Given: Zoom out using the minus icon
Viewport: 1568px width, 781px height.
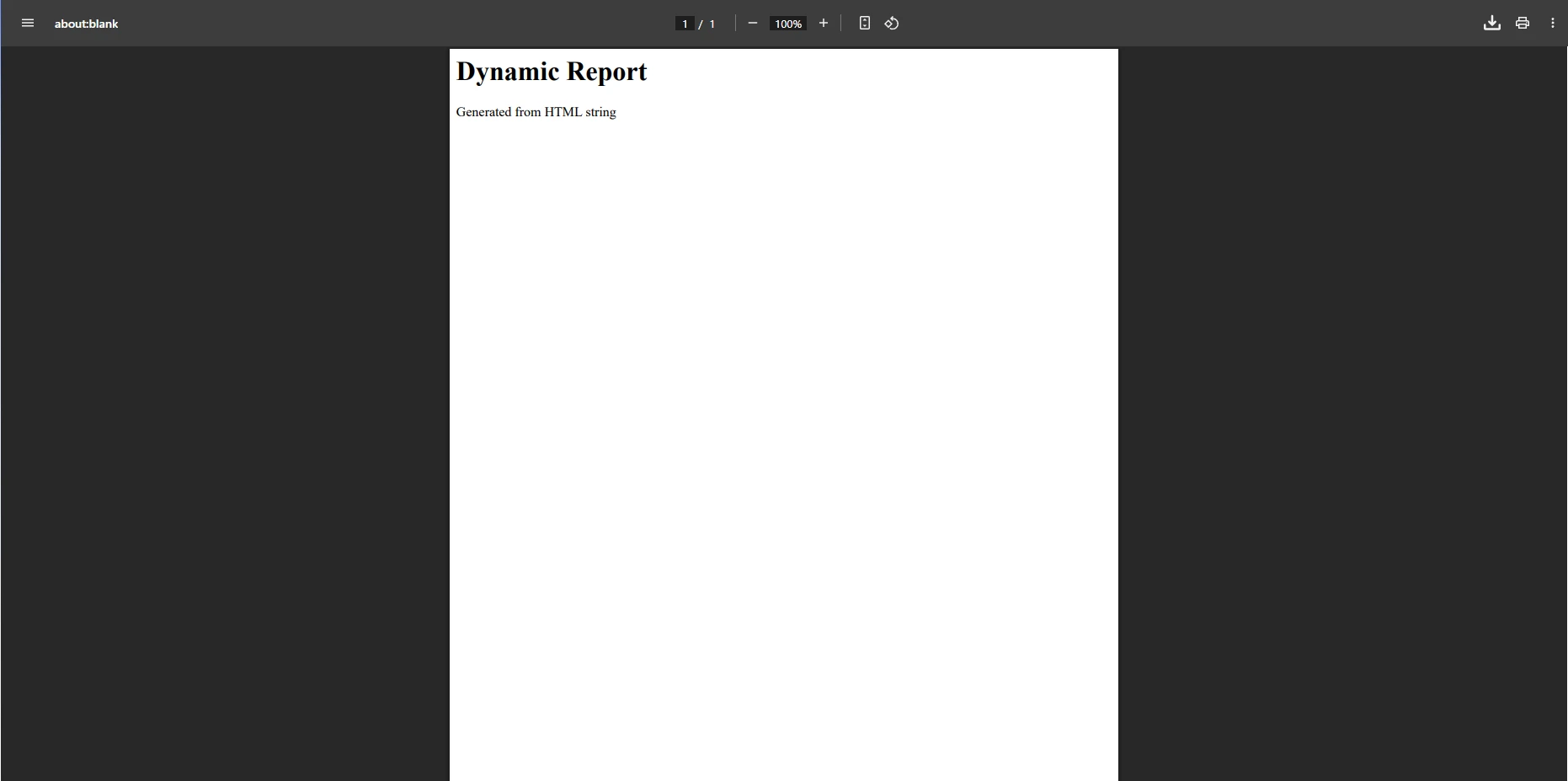Looking at the screenshot, I should pyautogui.click(x=753, y=24).
